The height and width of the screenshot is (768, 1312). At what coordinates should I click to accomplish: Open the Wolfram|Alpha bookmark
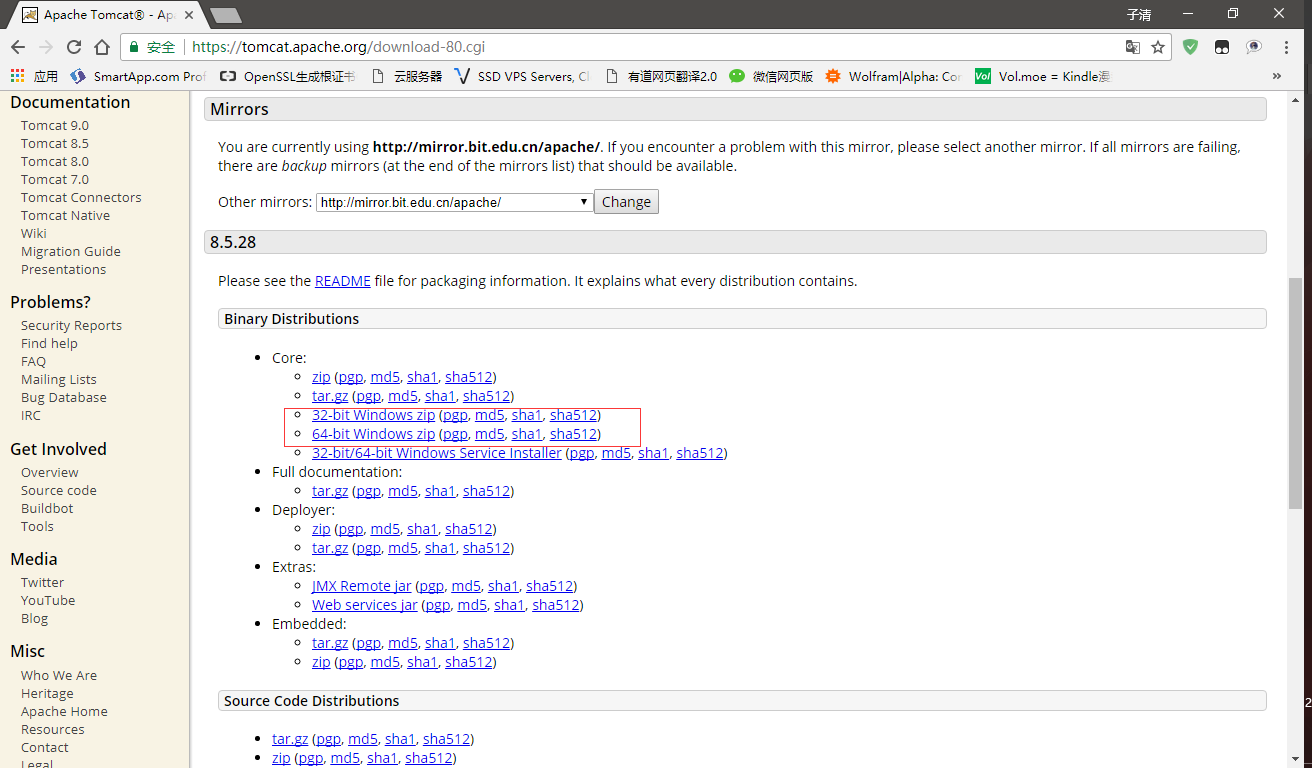click(893, 76)
